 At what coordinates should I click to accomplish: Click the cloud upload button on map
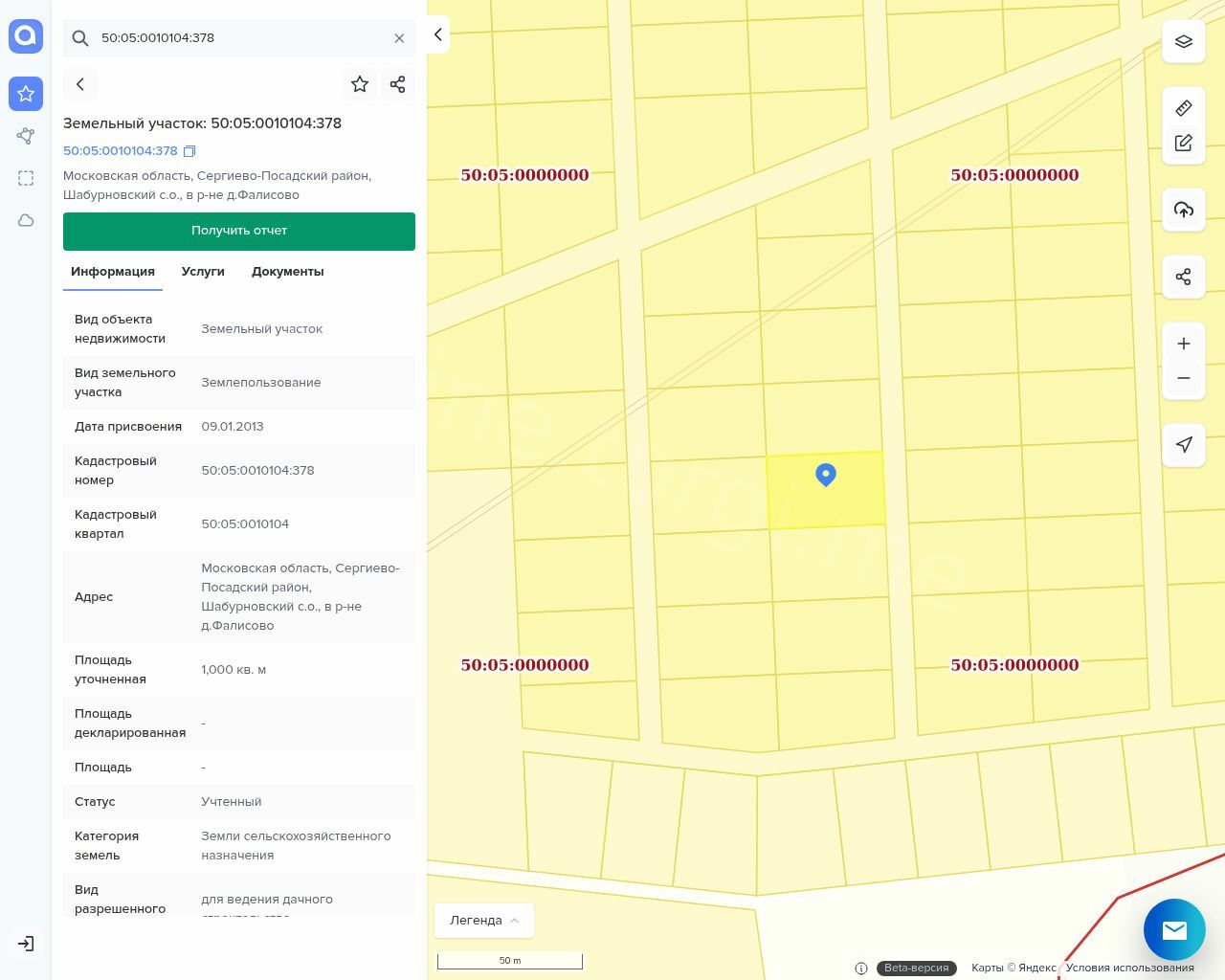(x=1183, y=210)
